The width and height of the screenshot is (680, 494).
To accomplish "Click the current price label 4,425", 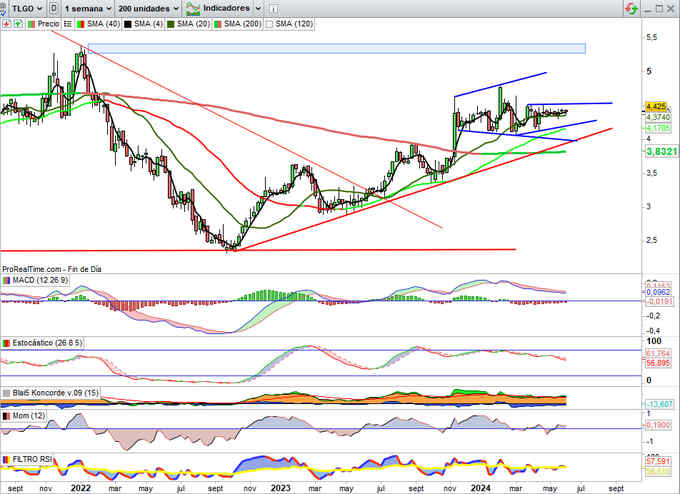I will [656, 107].
